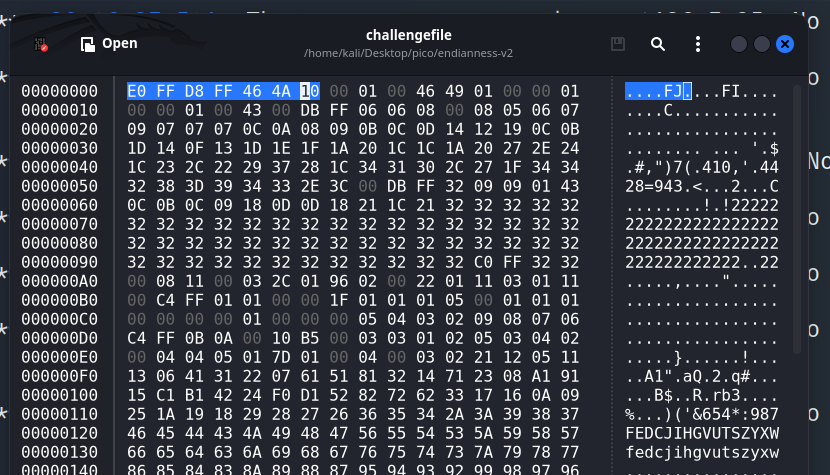This screenshot has width=830, height=475.
Task: Click the GHex app icon in header
Action: (41, 44)
